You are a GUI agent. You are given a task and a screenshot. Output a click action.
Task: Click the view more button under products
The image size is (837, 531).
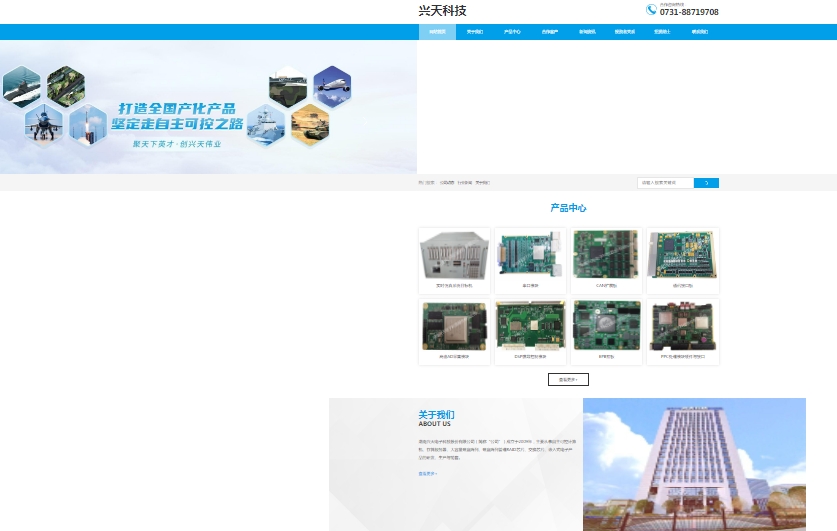coord(568,379)
